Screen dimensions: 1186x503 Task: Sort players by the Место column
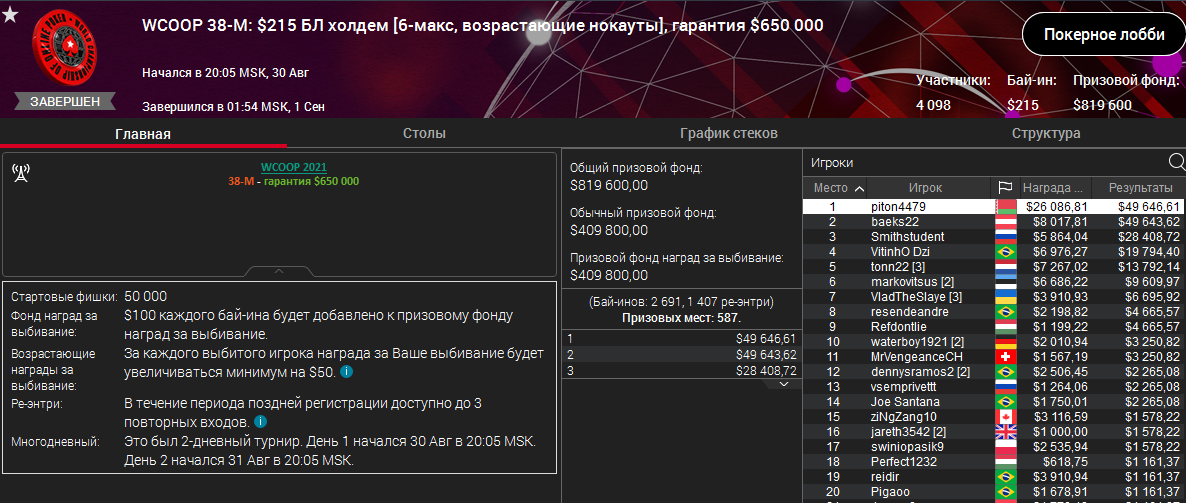point(838,188)
